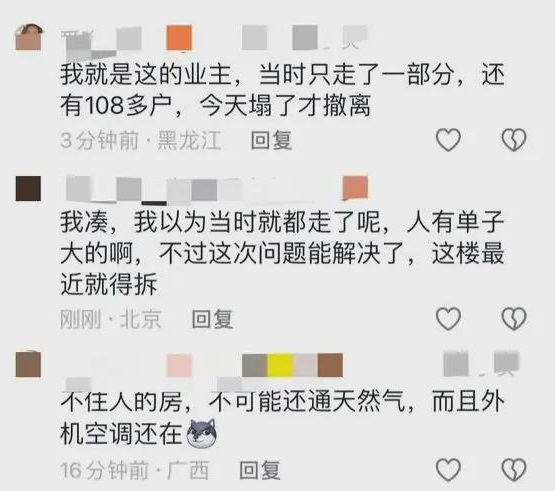Click the blurred username of first commenter
The width and height of the screenshot is (555, 491).
coord(101,42)
